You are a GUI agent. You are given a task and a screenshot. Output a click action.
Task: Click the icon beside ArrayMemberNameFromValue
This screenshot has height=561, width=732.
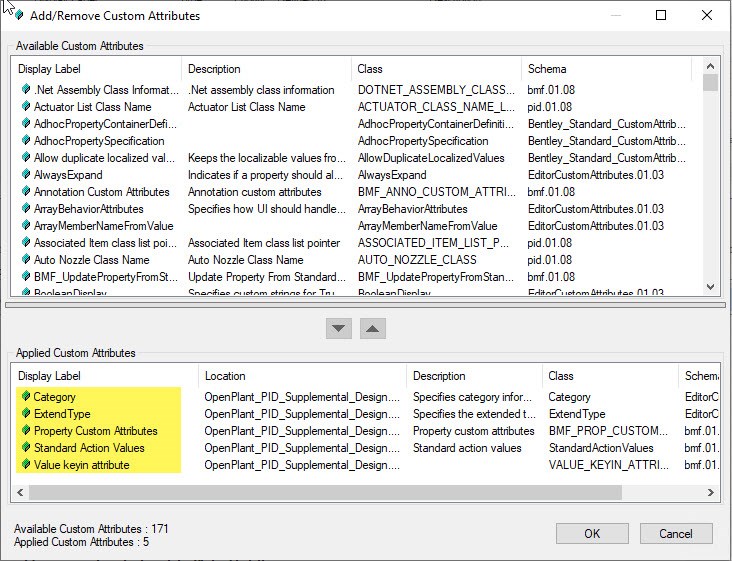point(26,225)
